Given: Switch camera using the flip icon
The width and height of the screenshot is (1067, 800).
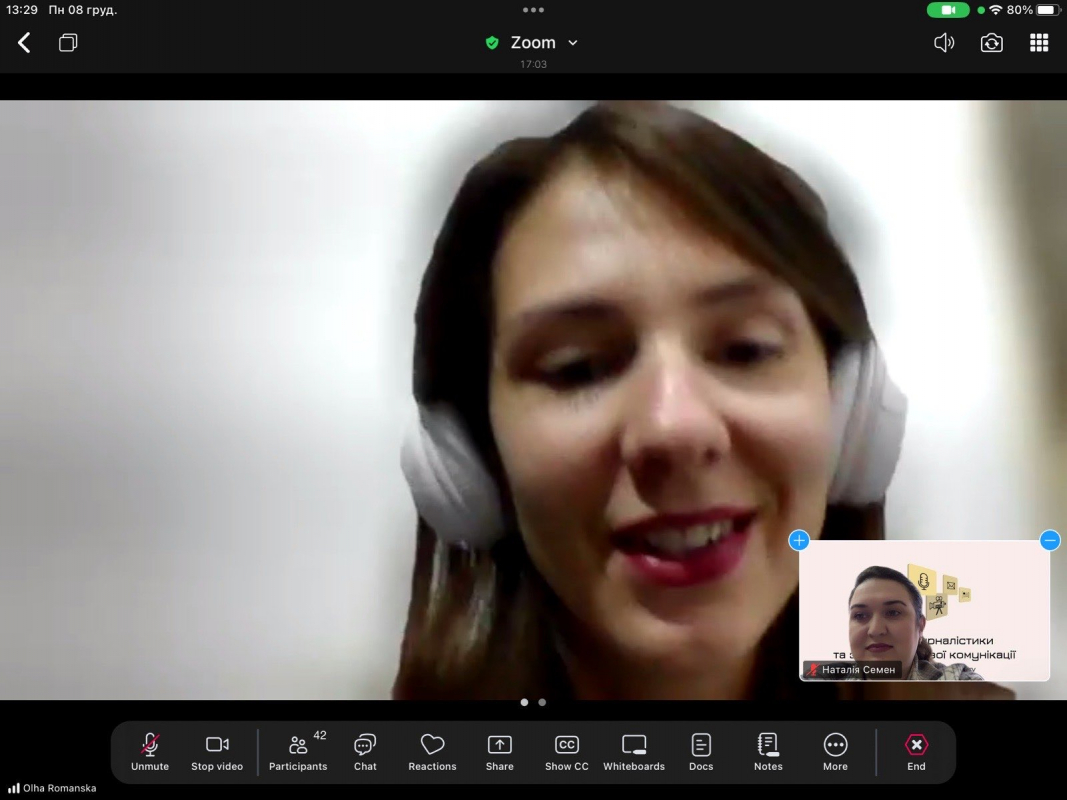Looking at the screenshot, I should click(x=991, y=42).
